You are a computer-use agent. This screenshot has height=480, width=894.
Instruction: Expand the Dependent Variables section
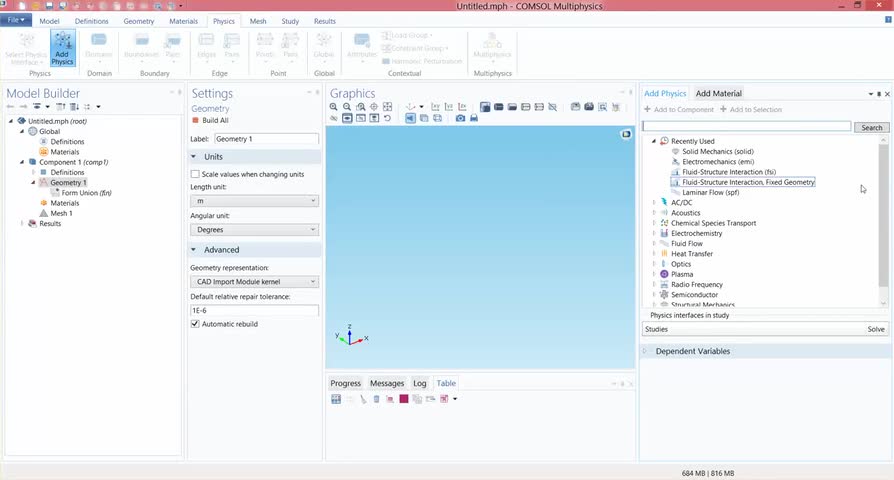[x=645, y=351]
